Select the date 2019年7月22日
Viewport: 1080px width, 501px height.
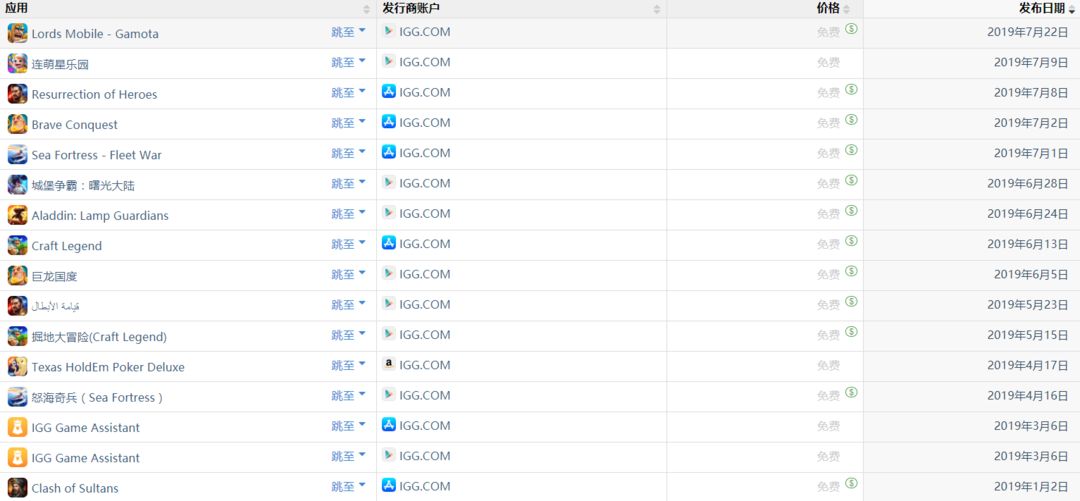[1027, 32]
